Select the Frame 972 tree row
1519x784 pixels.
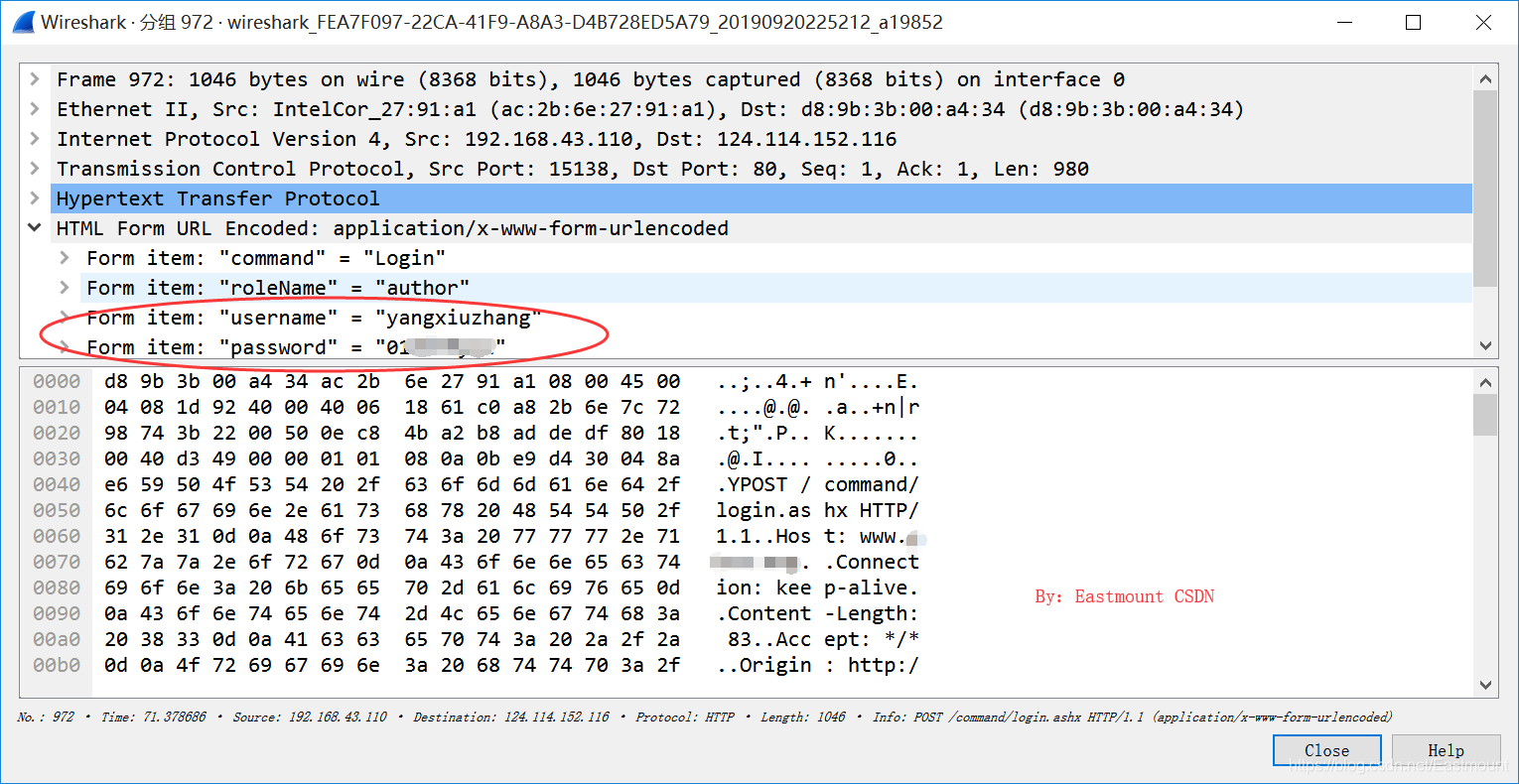point(761,79)
